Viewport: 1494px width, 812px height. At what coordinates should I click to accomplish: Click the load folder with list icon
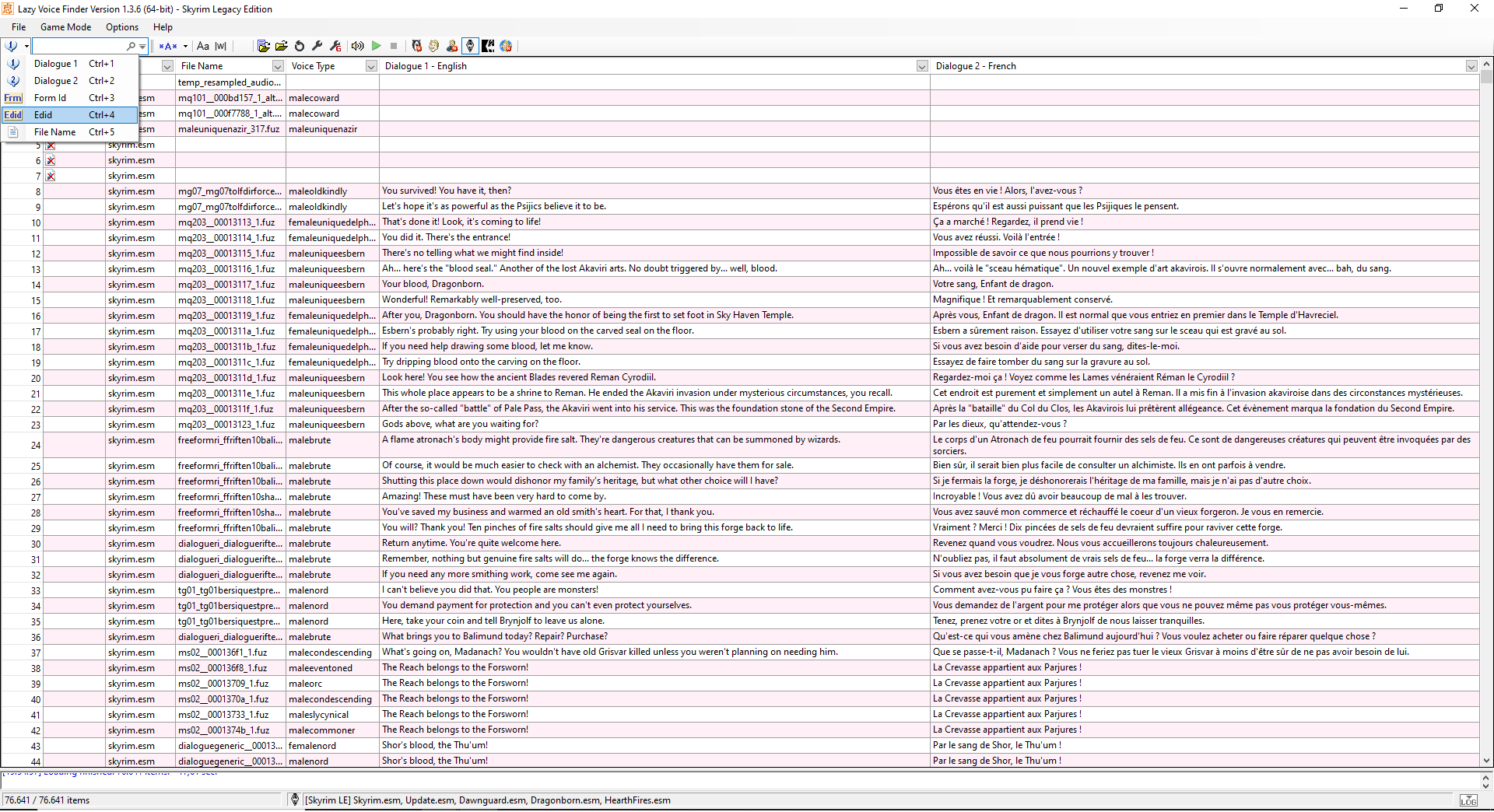[x=264, y=46]
